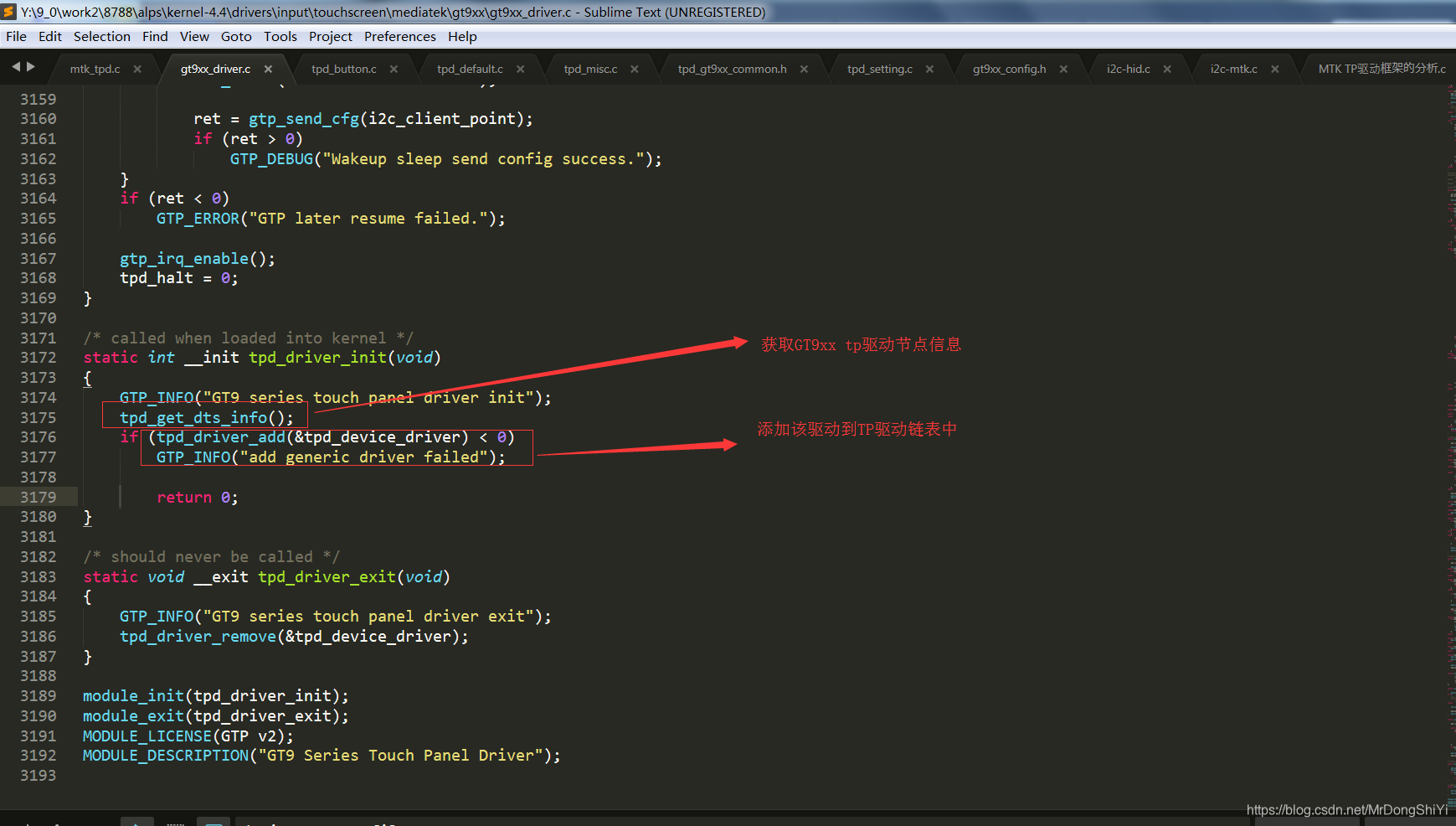Image resolution: width=1456 pixels, height=826 pixels.
Task: Close the tpd_button.c tab
Action: [x=394, y=69]
